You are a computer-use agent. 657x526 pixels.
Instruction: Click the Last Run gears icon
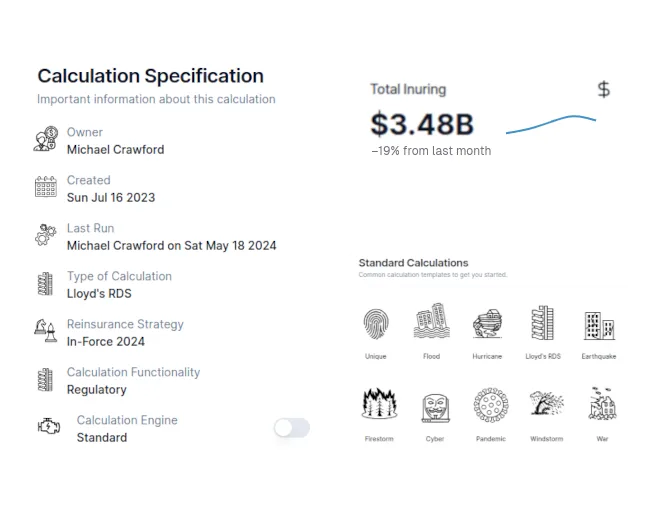(46, 236)
